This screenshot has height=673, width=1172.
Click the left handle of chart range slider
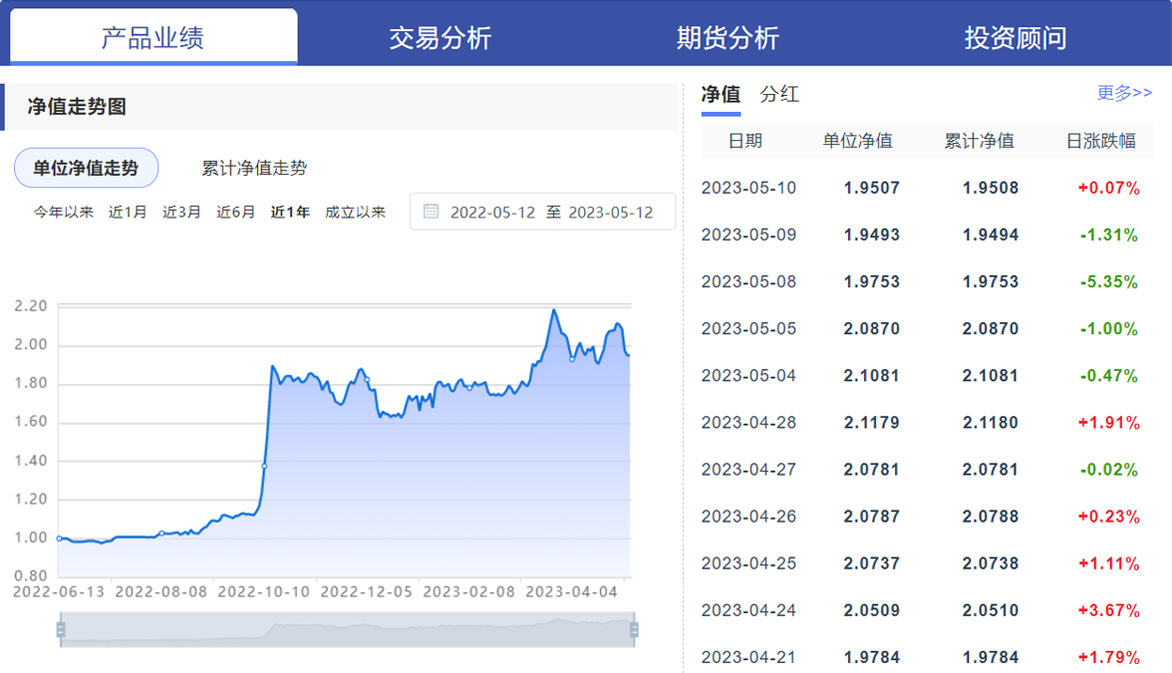(x=61, y=629)
